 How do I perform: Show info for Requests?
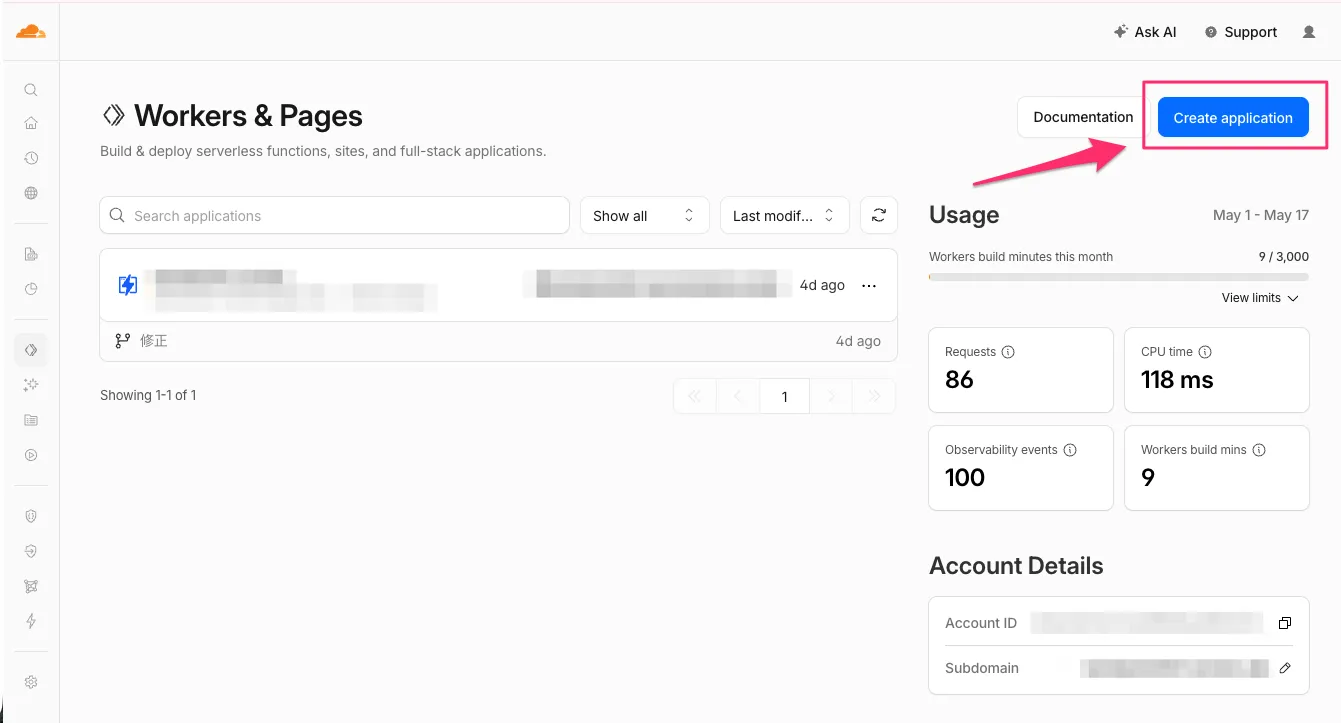pos(1008,352)
